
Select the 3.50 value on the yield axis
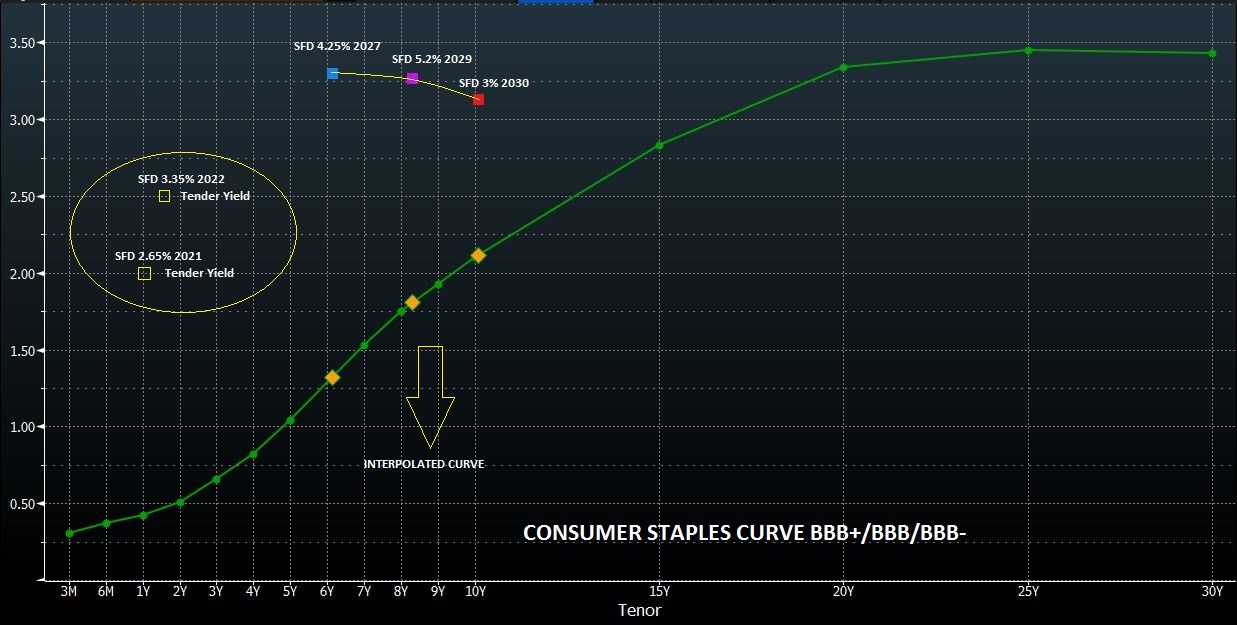23,43
